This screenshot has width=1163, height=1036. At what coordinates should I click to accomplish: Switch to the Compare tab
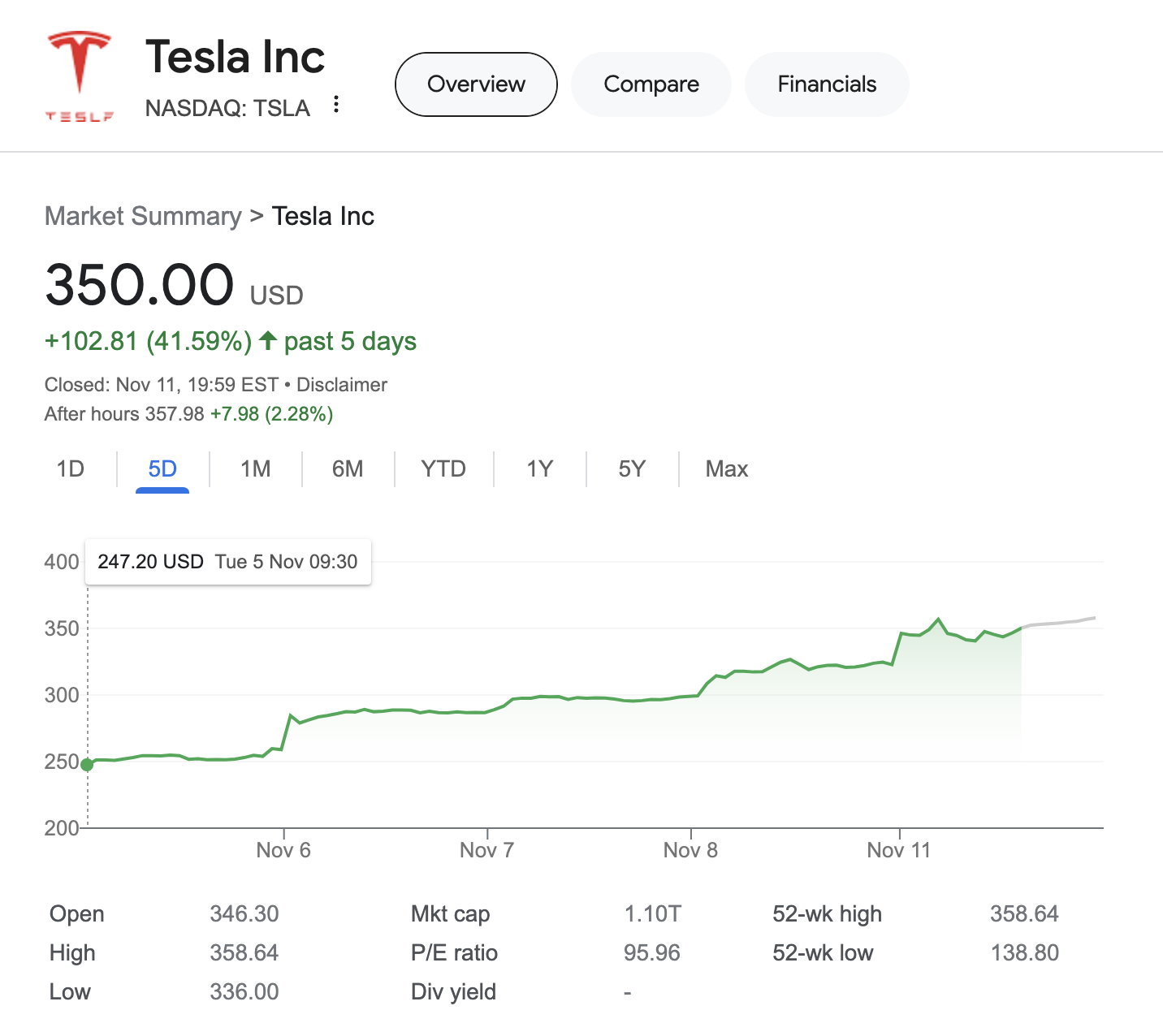coord(651,84)
